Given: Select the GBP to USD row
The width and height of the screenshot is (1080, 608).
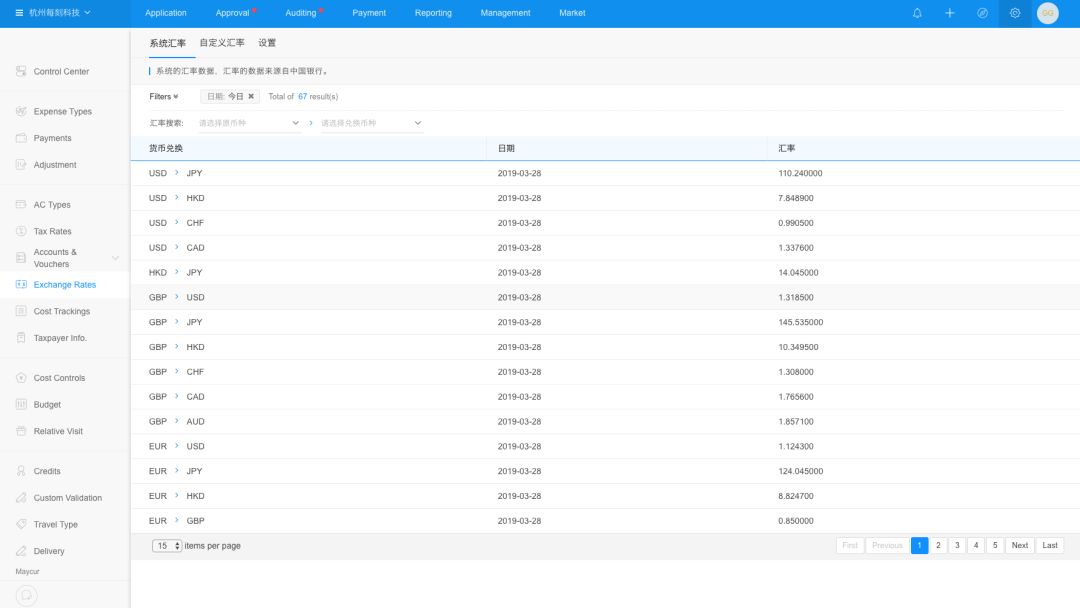Looking at the screenshot, I should click(x=605, y=297).
